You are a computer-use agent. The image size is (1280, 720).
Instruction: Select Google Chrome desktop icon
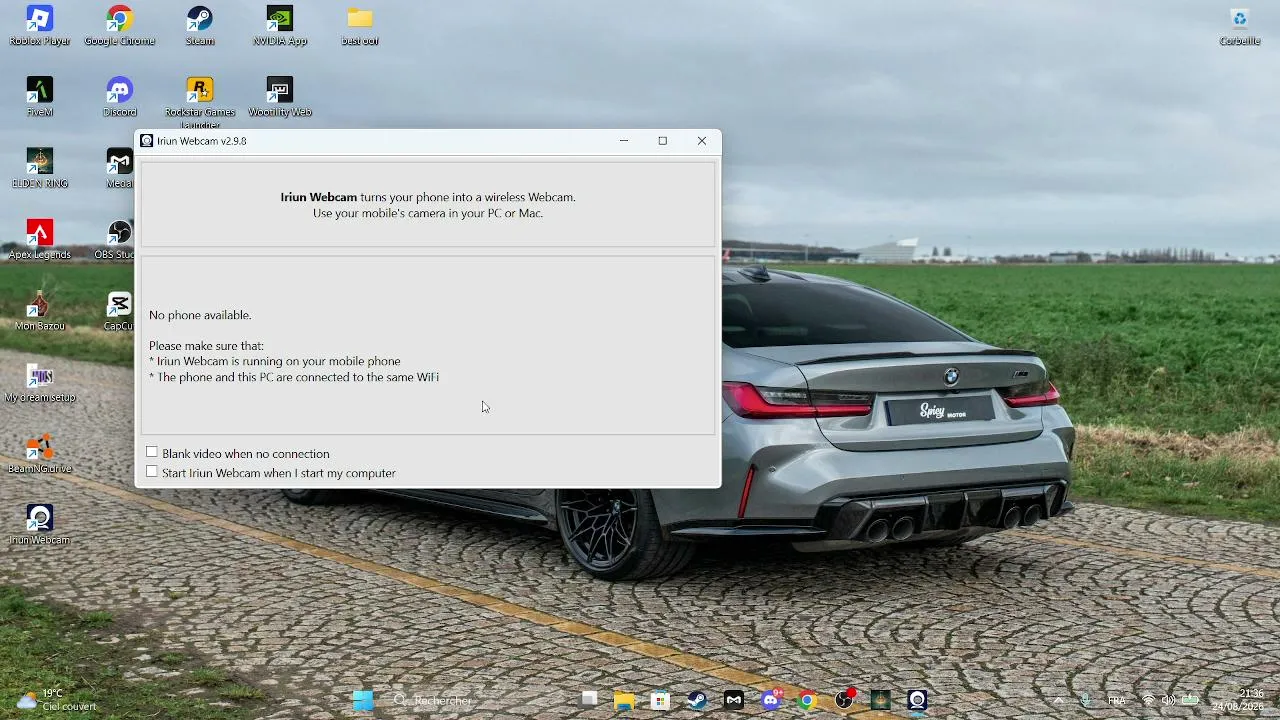click(x=120, y=26)
